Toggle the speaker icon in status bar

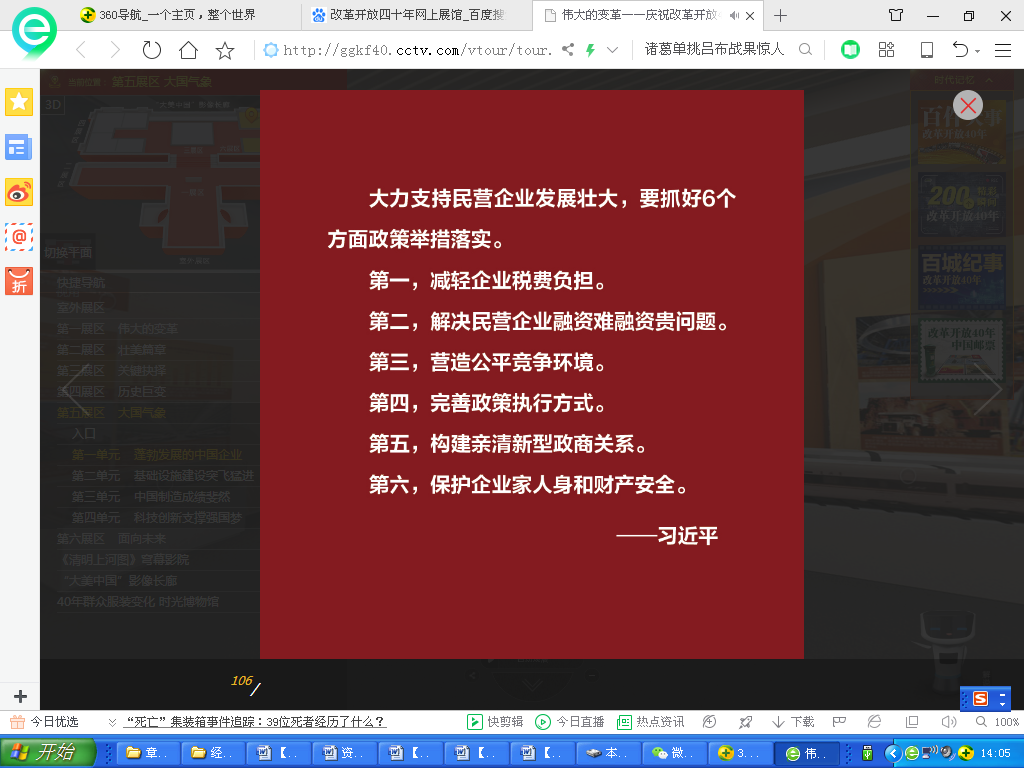tap(948, 722)
